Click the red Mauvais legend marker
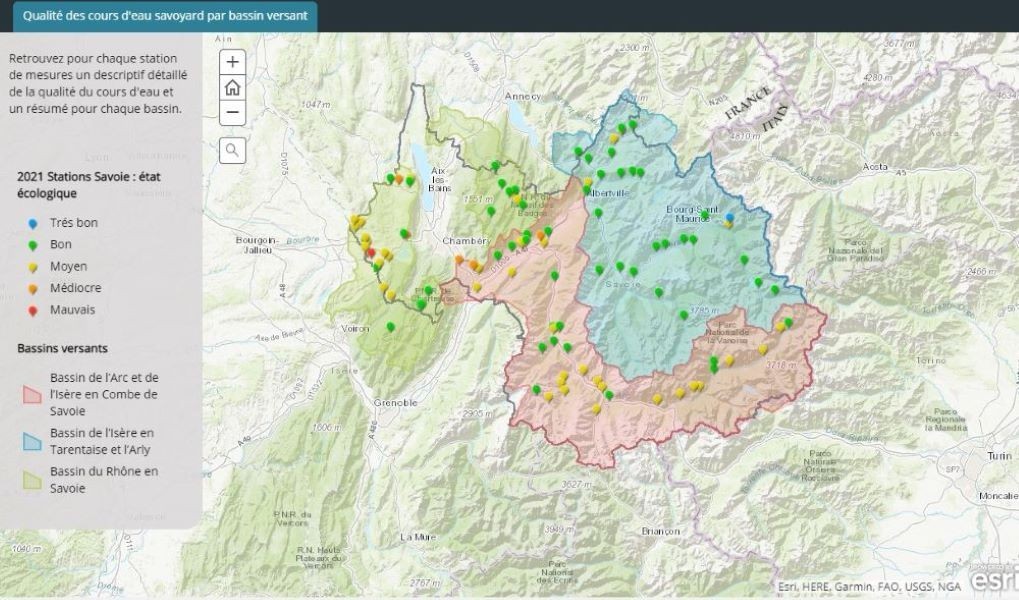The image size is (1019, 600). (x=33, y=311)
